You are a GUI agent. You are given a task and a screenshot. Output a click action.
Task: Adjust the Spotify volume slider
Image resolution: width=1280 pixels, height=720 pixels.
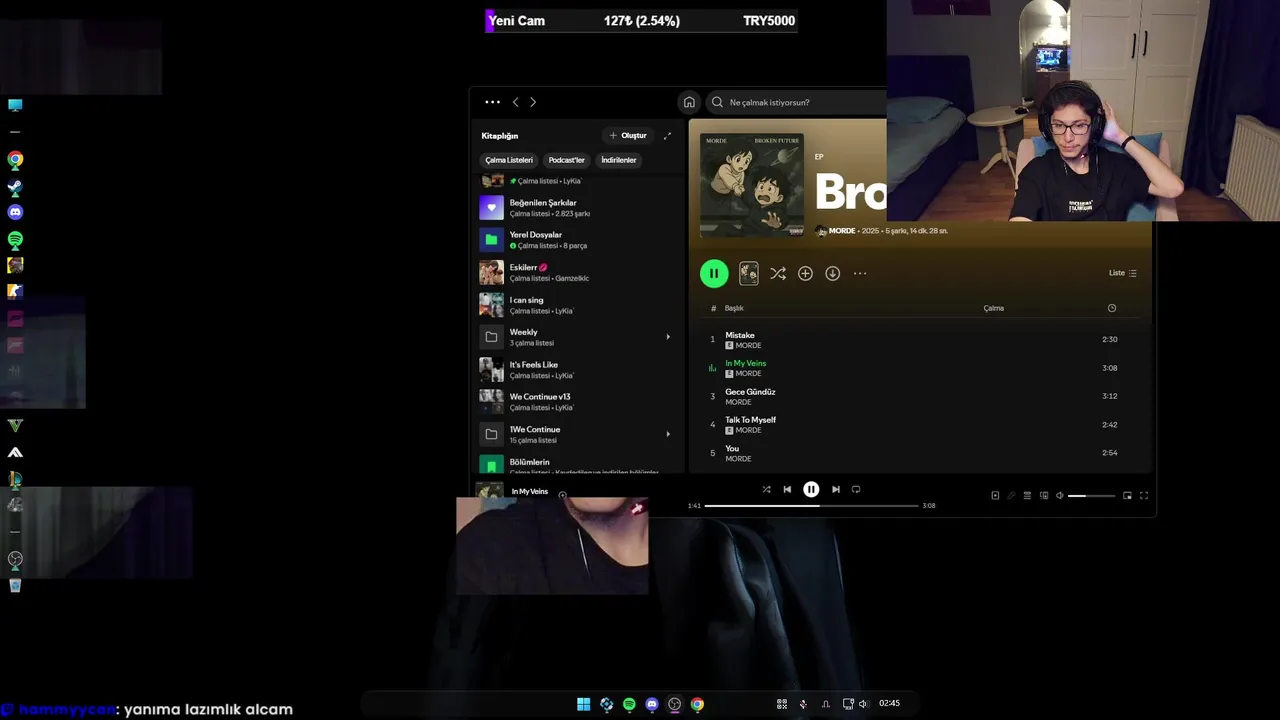1091,496
